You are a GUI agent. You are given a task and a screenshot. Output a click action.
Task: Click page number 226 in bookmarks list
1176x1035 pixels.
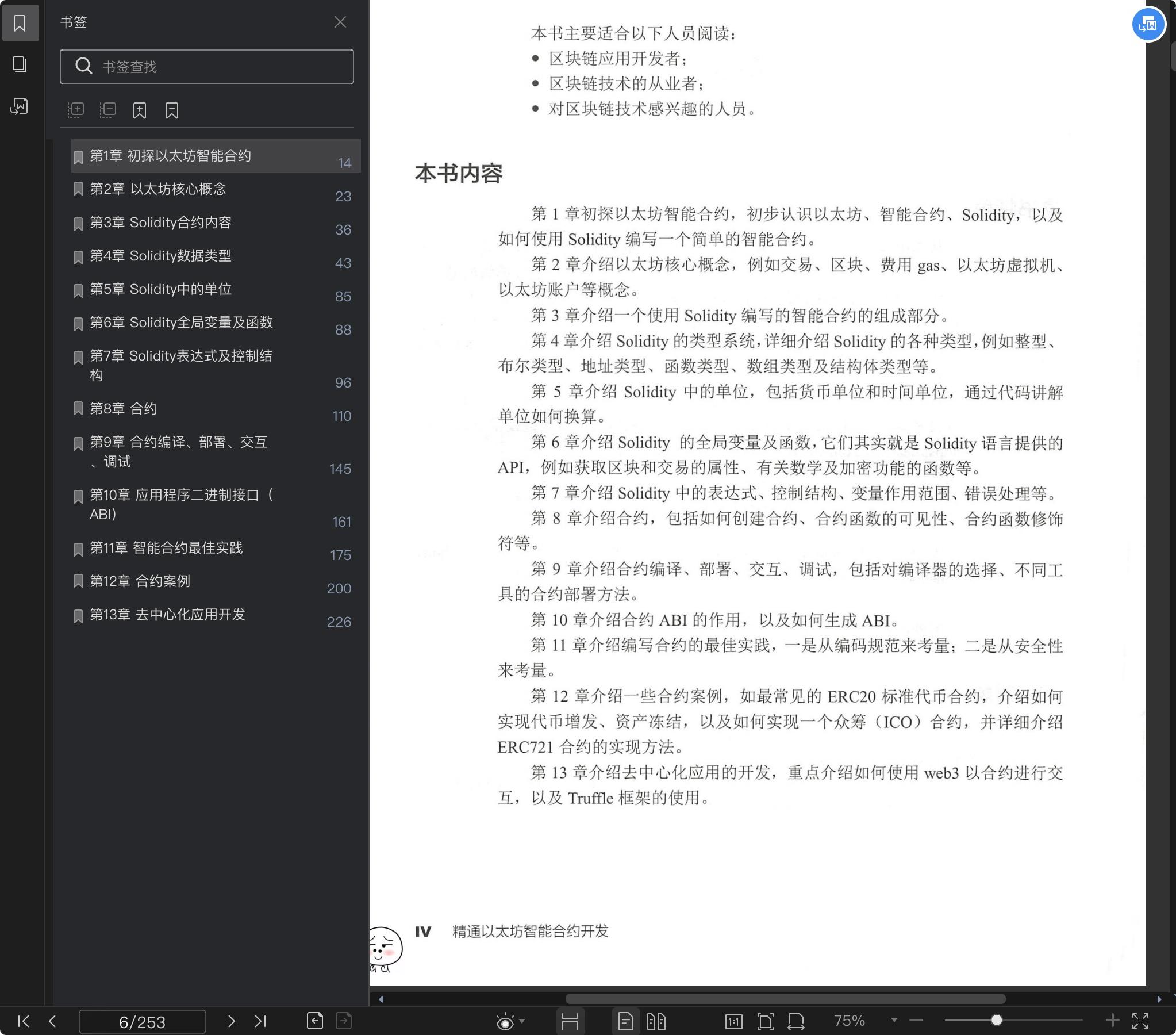click(339, 622)
